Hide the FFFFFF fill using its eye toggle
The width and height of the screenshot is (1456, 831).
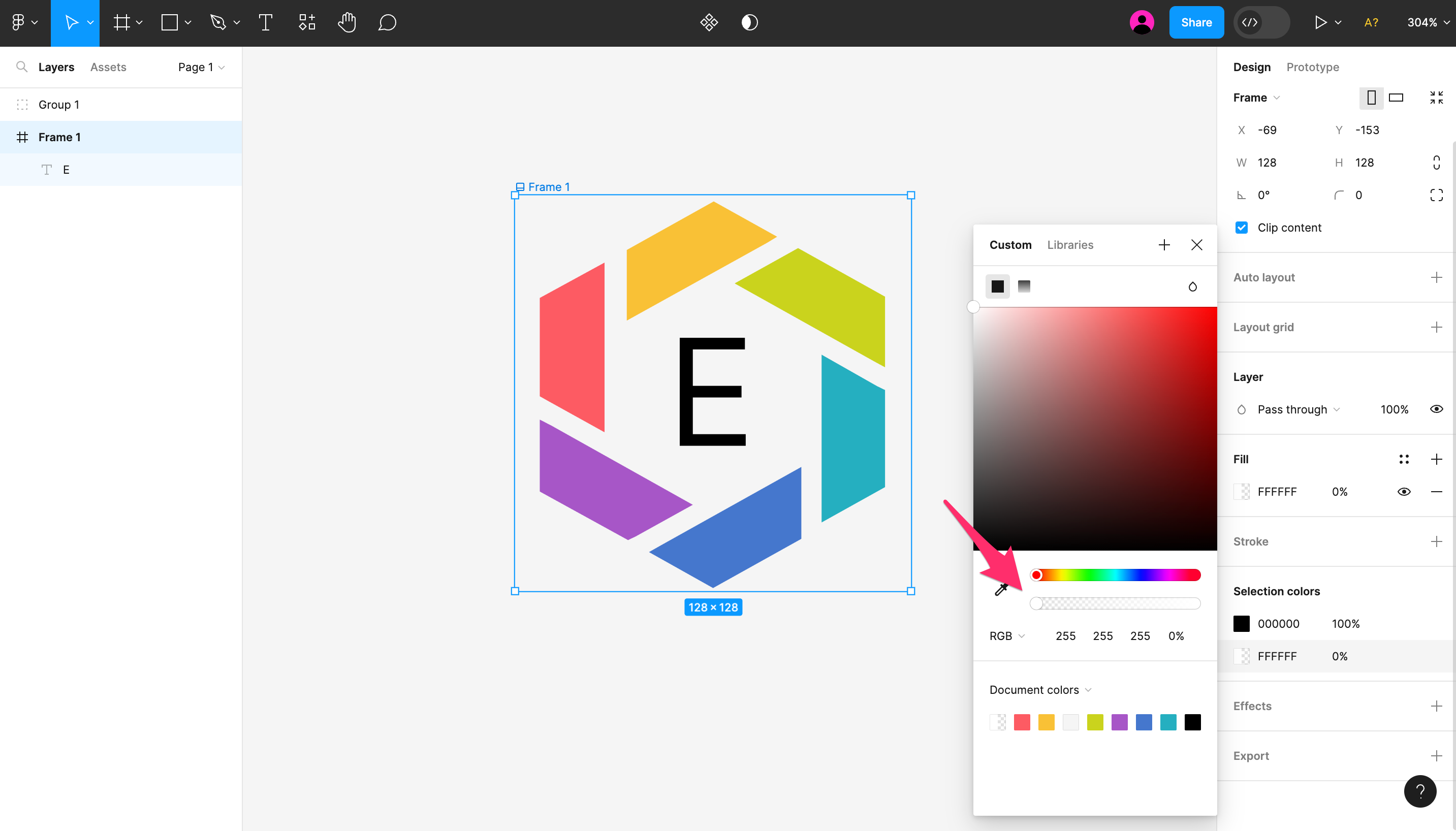pos(1404,491)
